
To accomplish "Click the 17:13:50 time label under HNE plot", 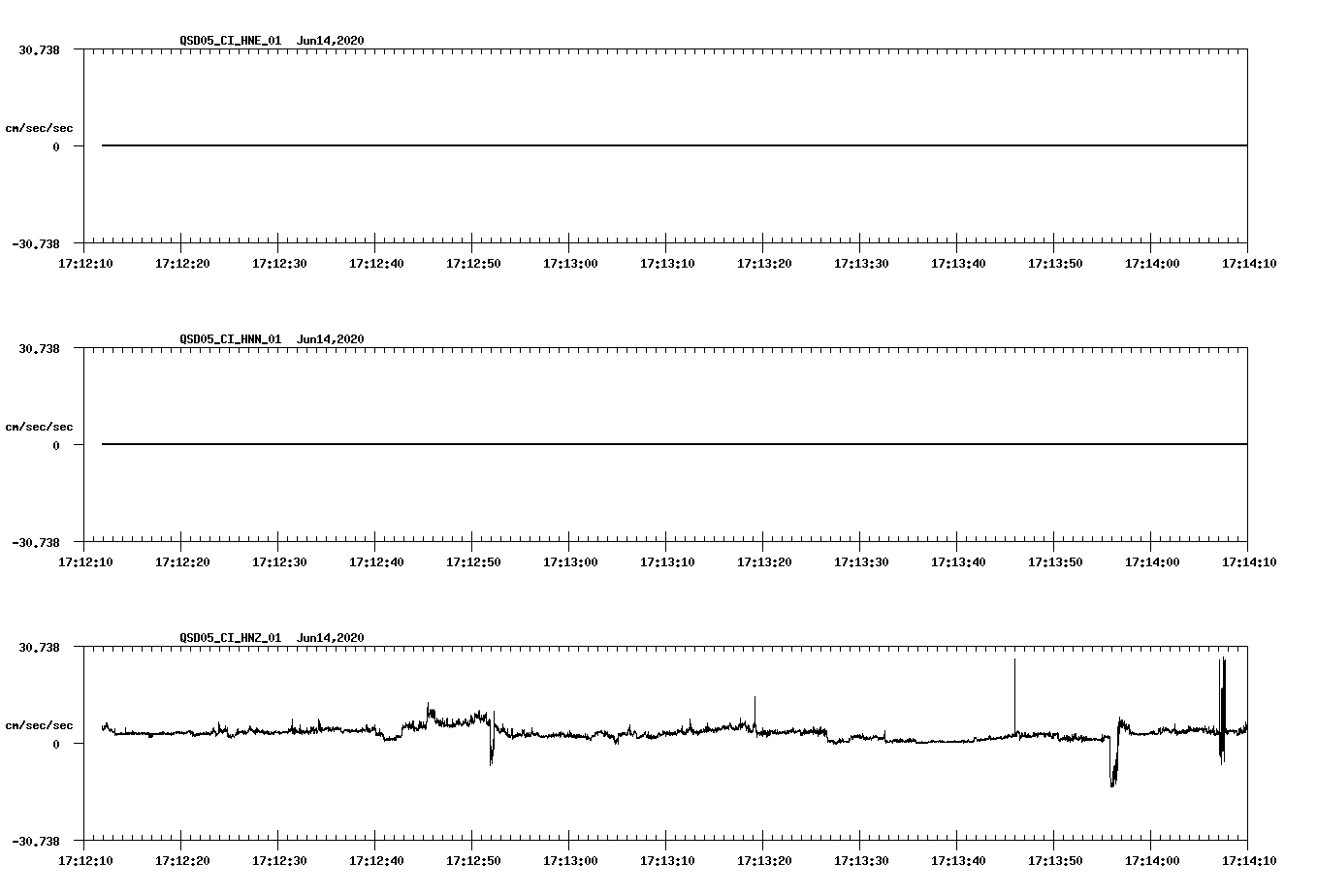I will pos(1055,263).
